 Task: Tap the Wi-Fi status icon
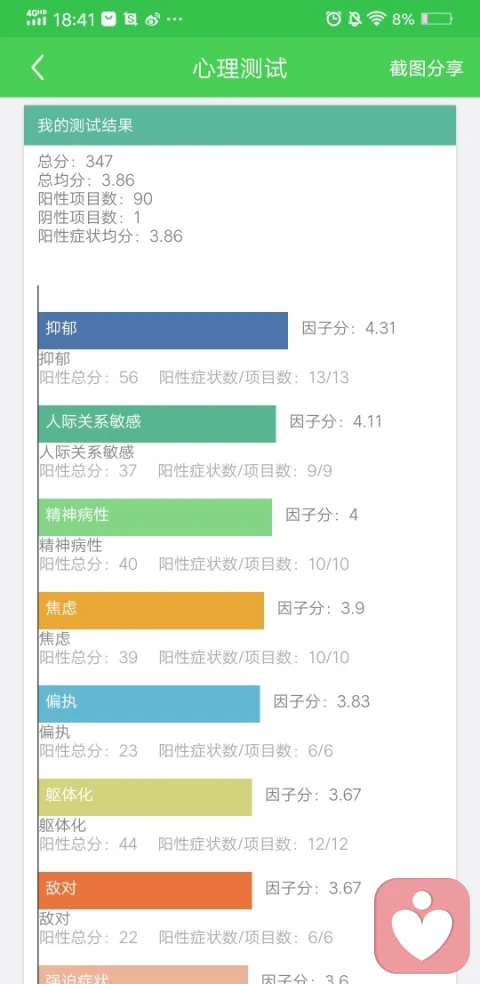[x=376, y=19]
